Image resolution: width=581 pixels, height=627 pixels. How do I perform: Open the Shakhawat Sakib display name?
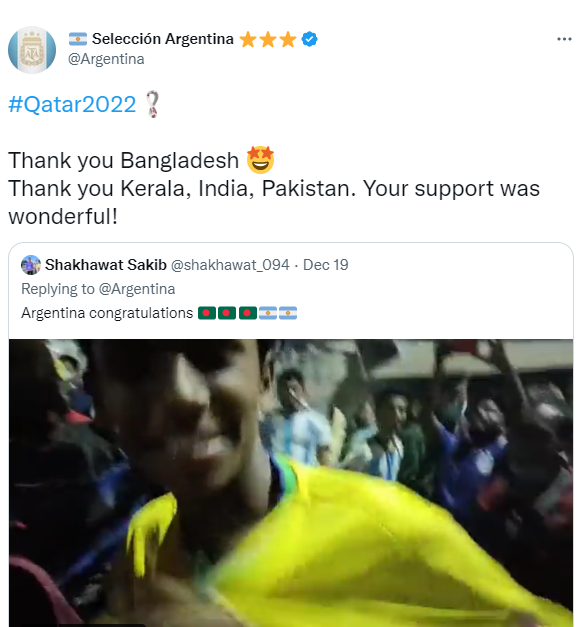click(x=106, y=265)
